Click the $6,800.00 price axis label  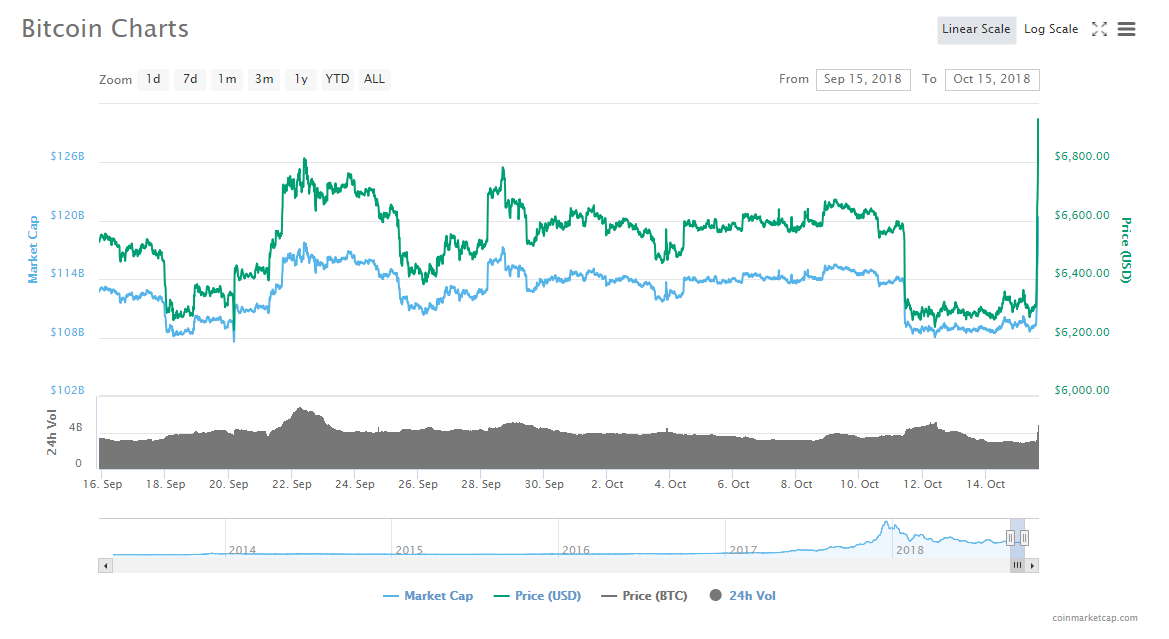(1082, 157)
